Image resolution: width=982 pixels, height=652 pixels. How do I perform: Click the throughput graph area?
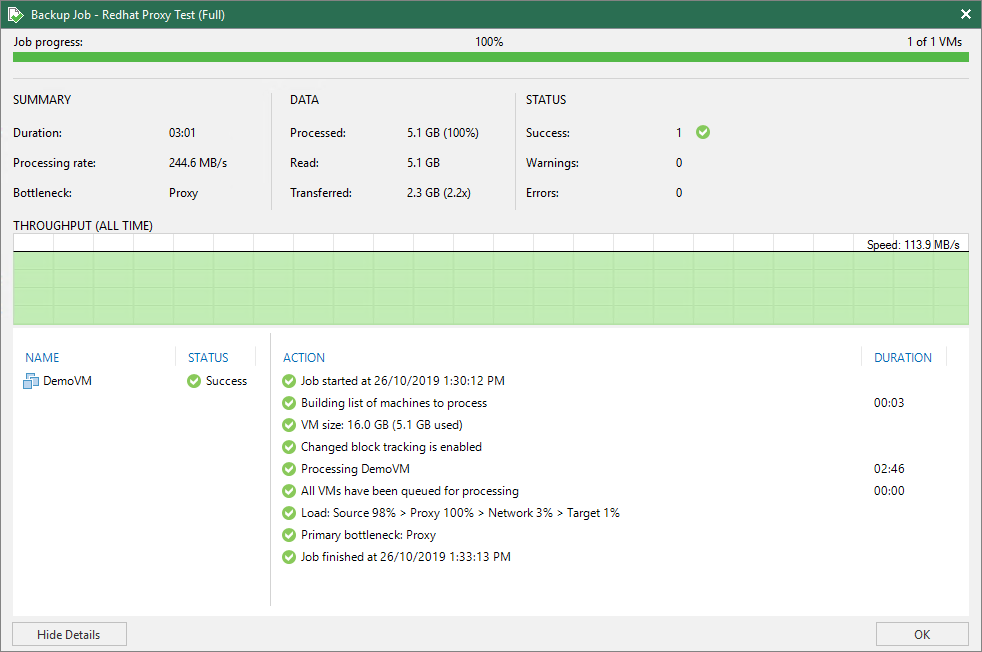coord(490,287)
